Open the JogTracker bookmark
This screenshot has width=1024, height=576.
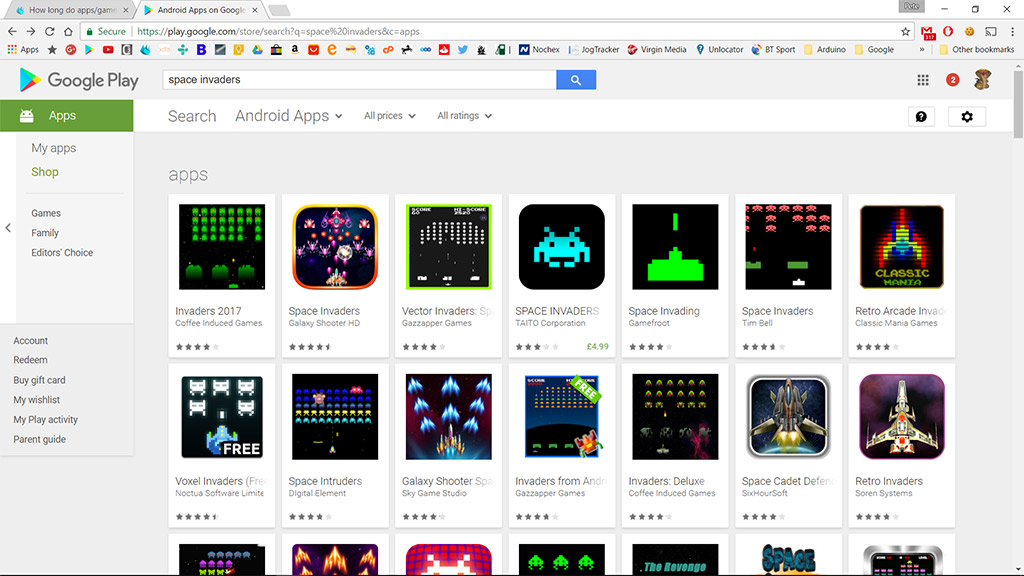pos(594,50)
